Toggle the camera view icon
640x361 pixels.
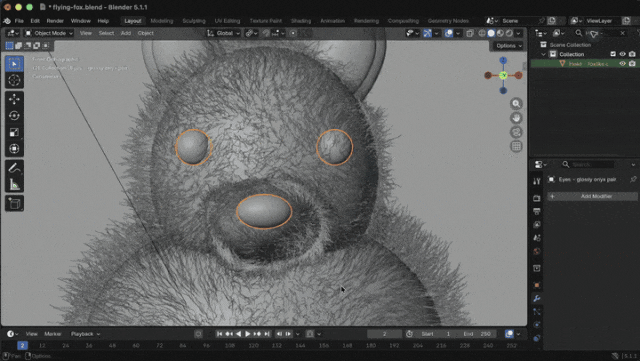tap(516, 132)
